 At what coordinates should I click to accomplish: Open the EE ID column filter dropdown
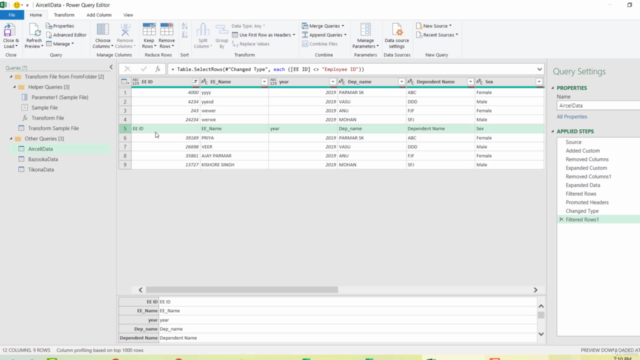point(196,82)
